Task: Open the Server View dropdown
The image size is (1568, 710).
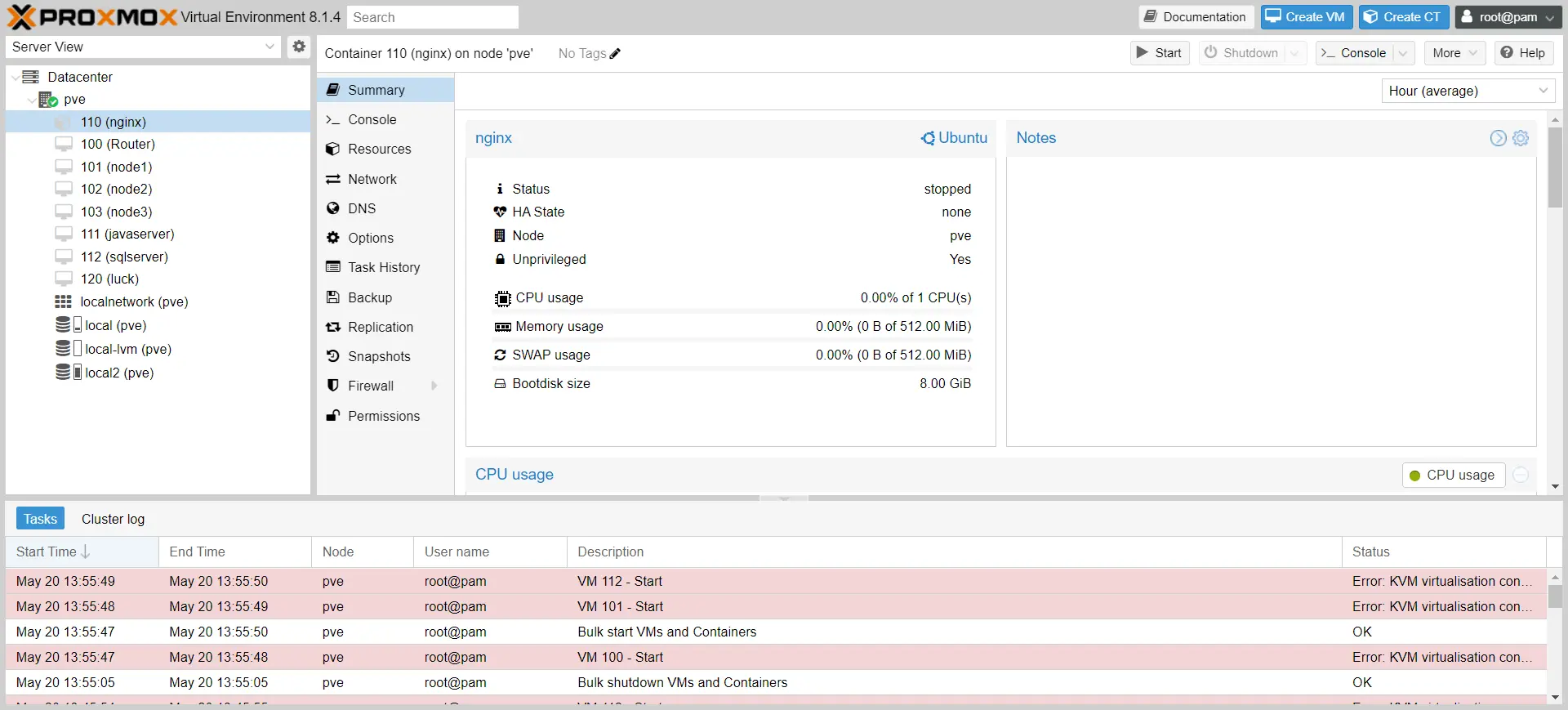Action: [x=269, y=47]
